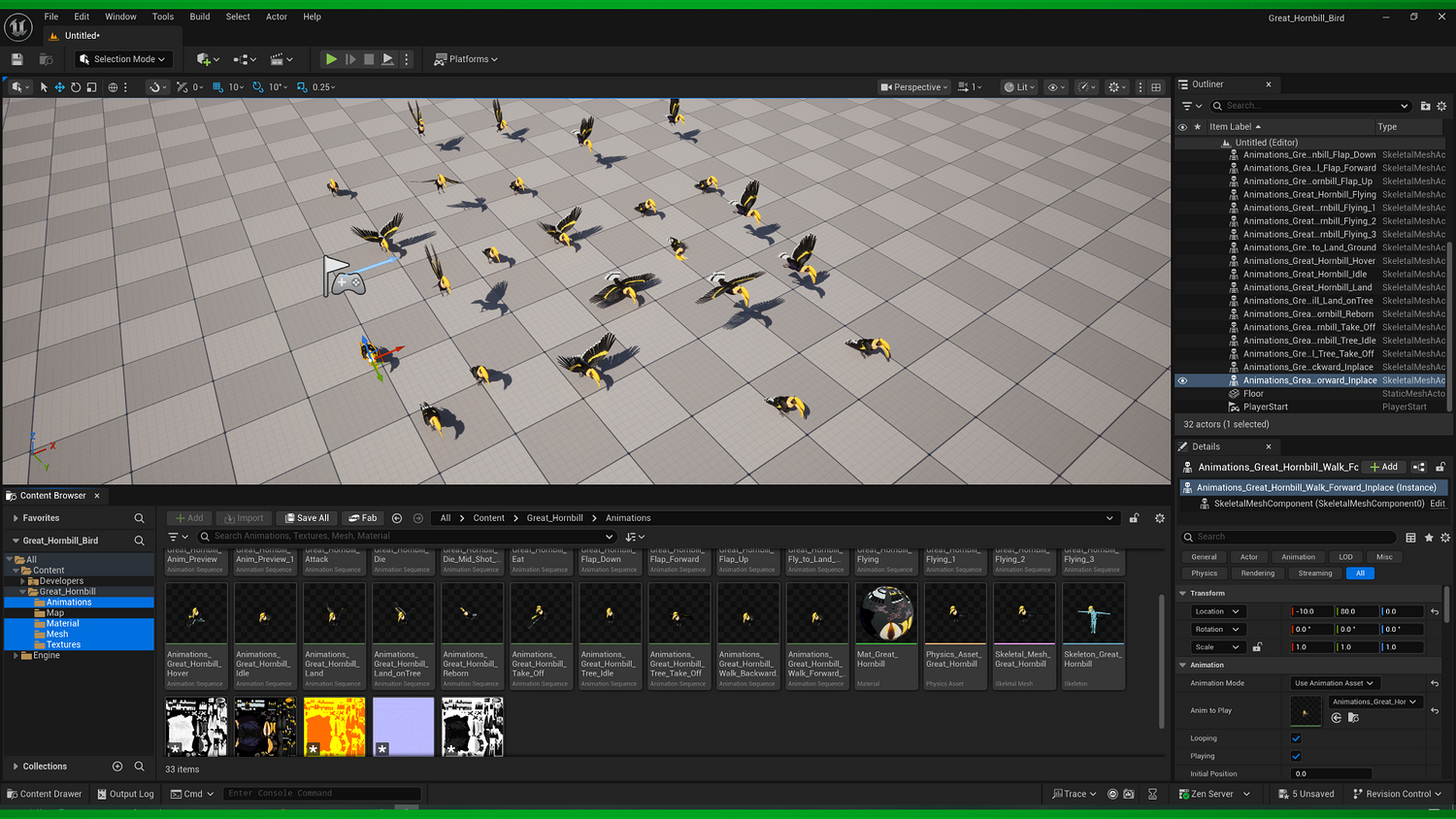Click the Content Browser lock icon
Screen dimensions: 1456x819
1134,518
